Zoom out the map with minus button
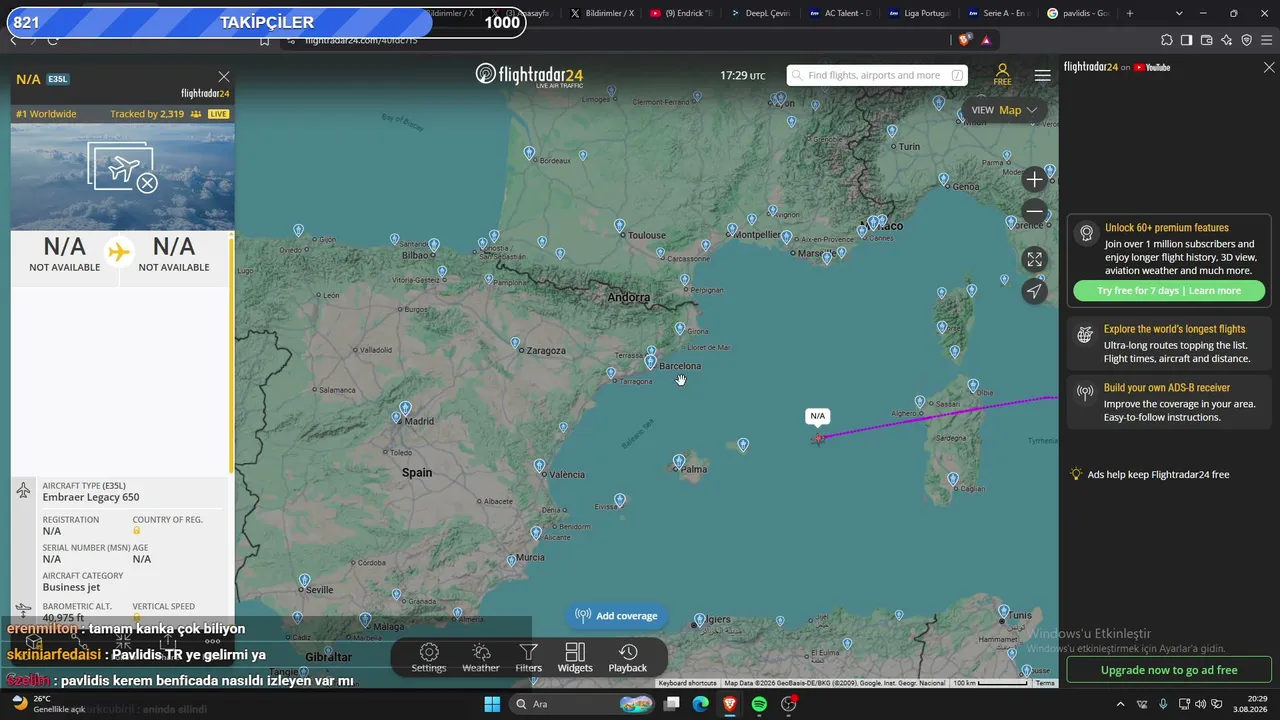The image size is (1280, 720). click(1035, 212)
